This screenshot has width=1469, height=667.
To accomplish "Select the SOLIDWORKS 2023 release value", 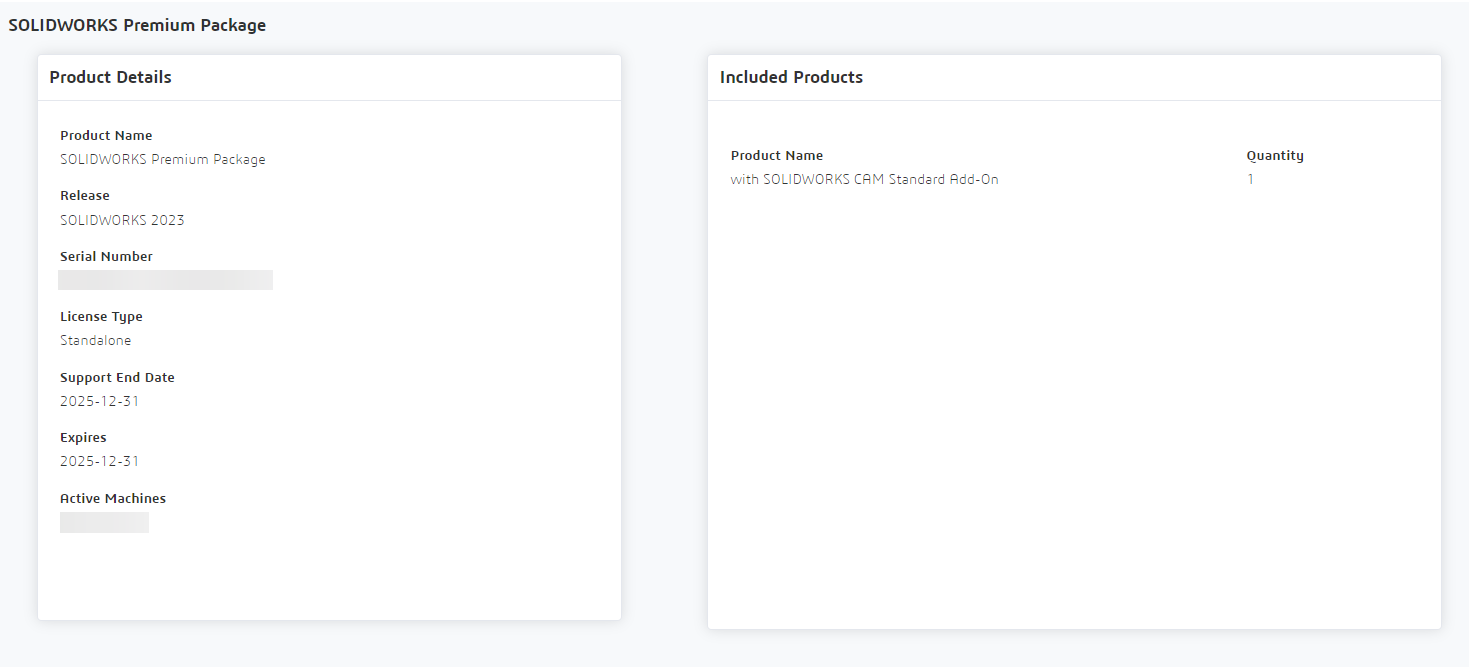I will 122,220.
